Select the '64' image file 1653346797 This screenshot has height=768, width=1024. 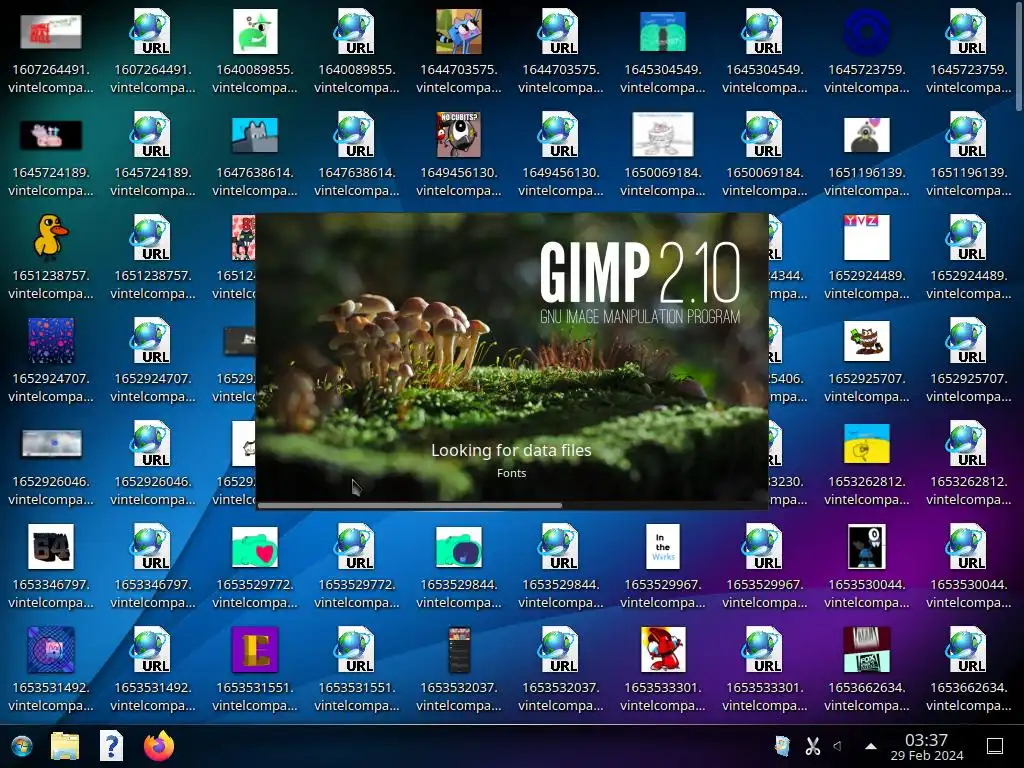(x=51, y=547)
